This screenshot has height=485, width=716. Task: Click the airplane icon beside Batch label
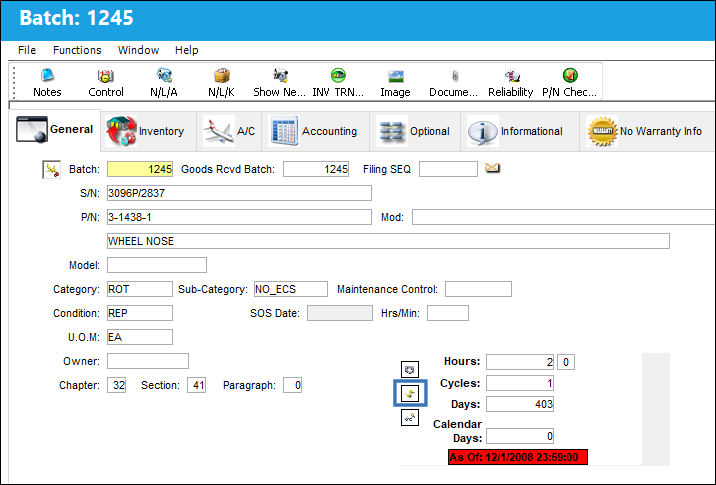point(52,169)
